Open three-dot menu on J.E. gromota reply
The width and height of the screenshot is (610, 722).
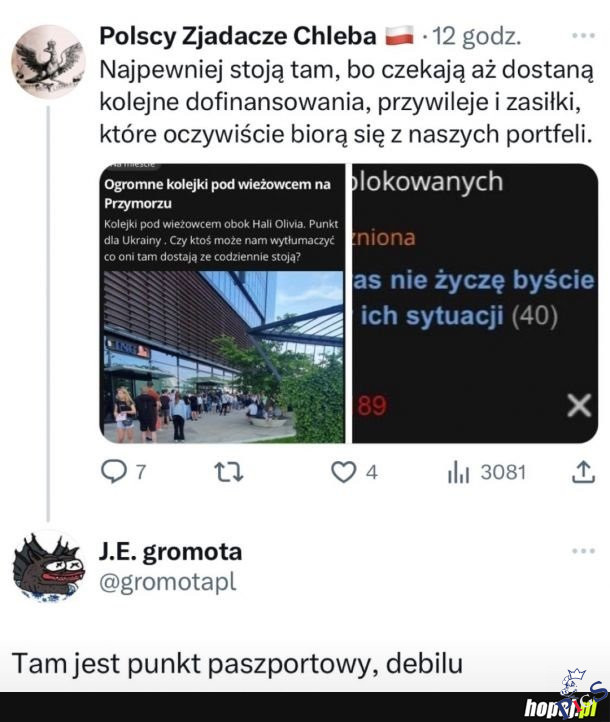point(583,551)
